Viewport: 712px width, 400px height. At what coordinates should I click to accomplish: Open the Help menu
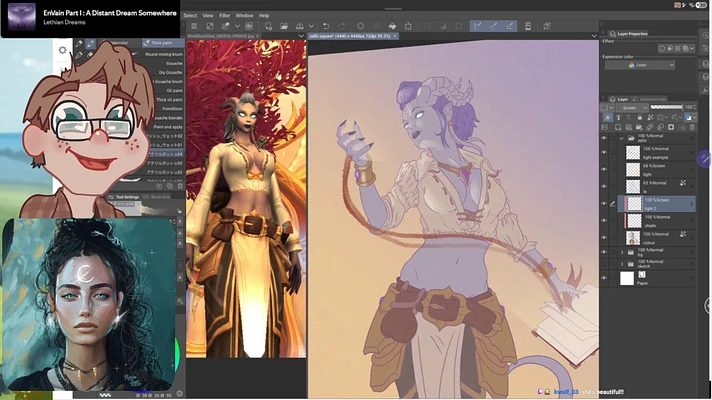(264, 15)
